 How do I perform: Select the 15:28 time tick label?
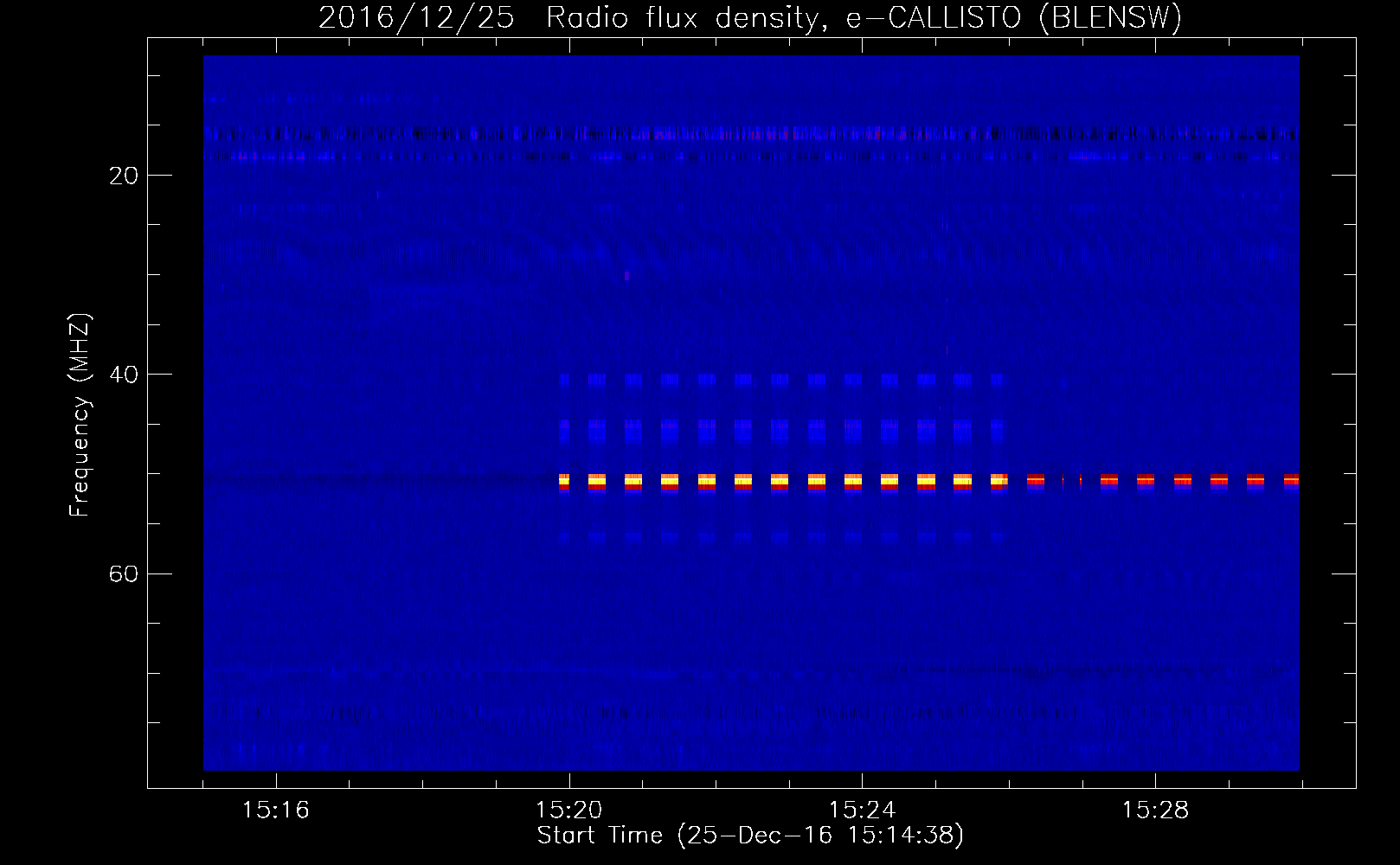(x=1156, y=810)
